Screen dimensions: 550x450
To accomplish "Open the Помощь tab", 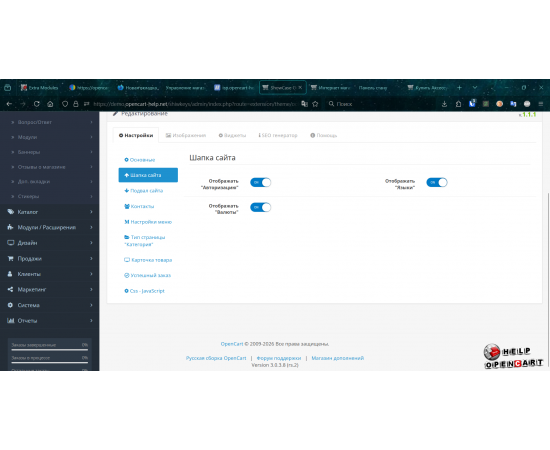I will point(323,135).
